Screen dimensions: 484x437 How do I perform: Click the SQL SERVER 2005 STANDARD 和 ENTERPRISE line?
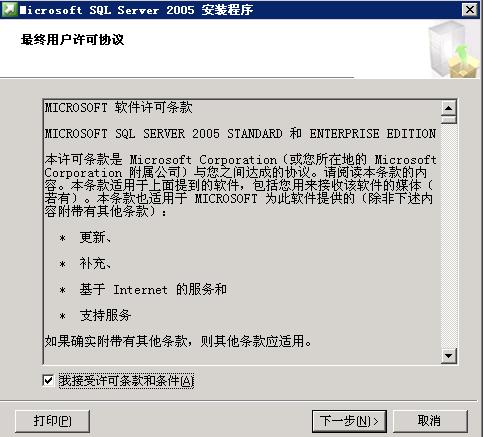coord(240,134)
